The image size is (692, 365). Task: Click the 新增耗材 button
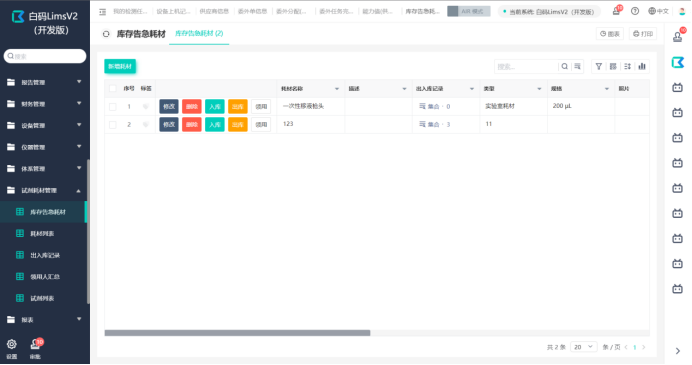[120, 66]
